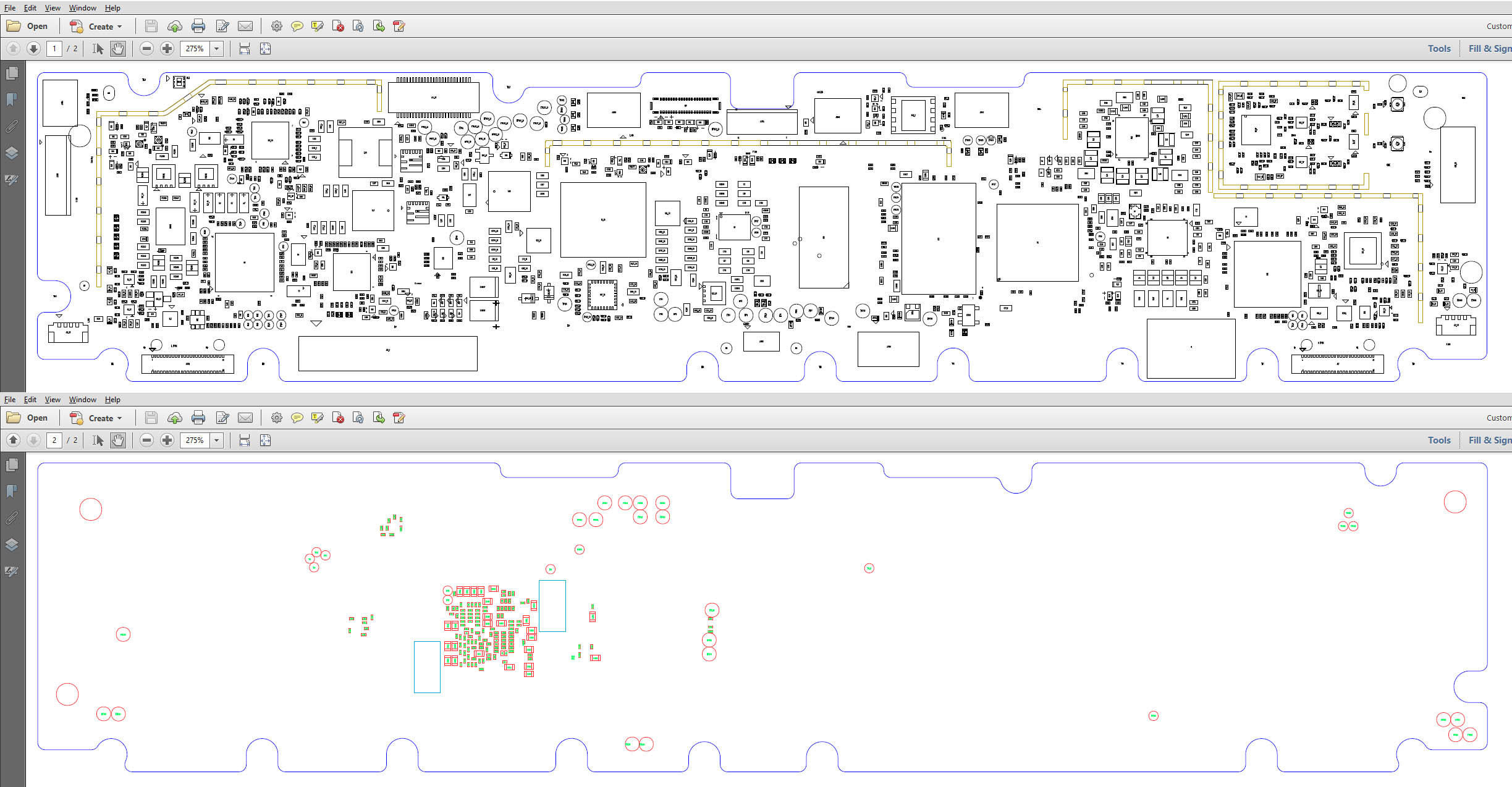The height and width of the screenshot is (787, 1512).
Task: Click sign document icon in page 1 window
Action: [x=399, y=27]
